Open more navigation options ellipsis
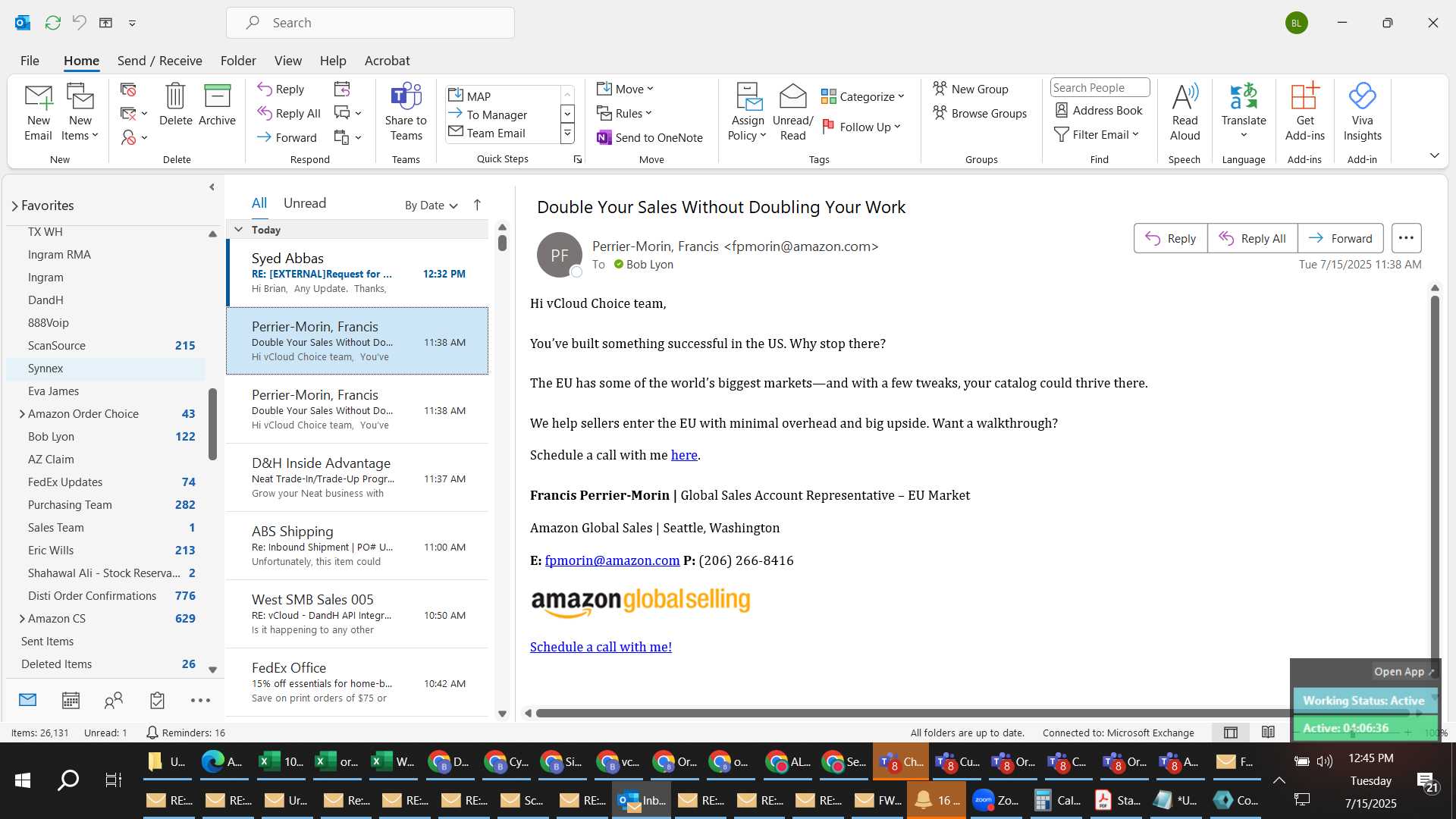Viewport: 1456px width, 819px height. [200, 700]
